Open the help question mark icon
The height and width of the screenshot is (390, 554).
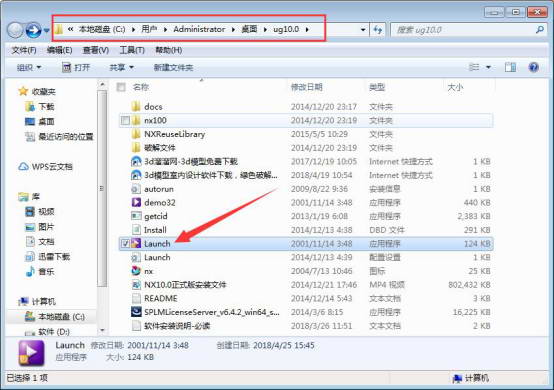534,67
